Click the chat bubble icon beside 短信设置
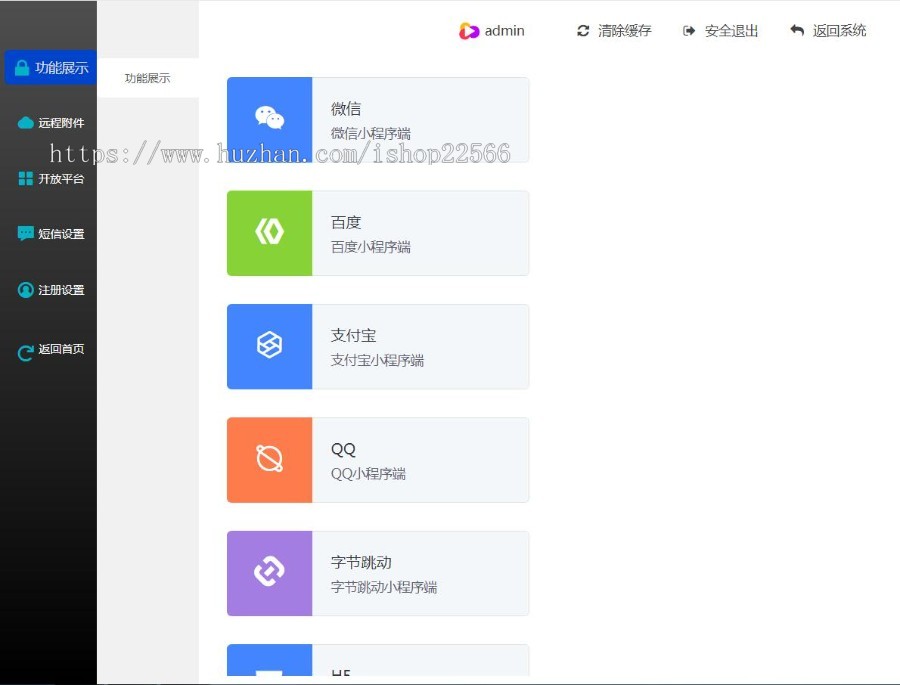This screenshot has height=685, width=900. pyautogui.click(x=25, y=234)
